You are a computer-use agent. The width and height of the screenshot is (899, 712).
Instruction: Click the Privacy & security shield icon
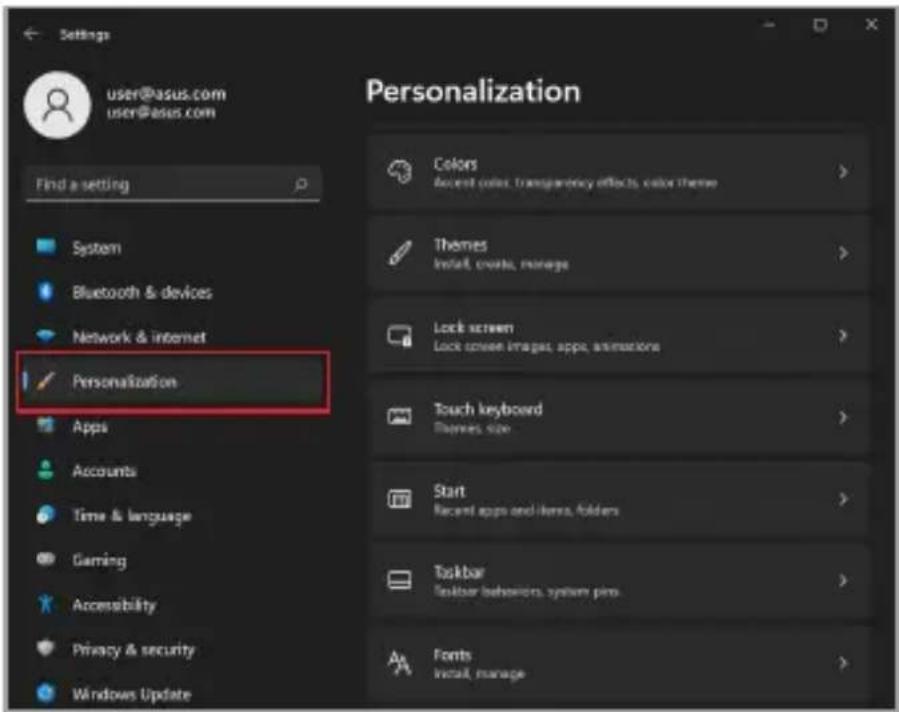click(46, 648)
